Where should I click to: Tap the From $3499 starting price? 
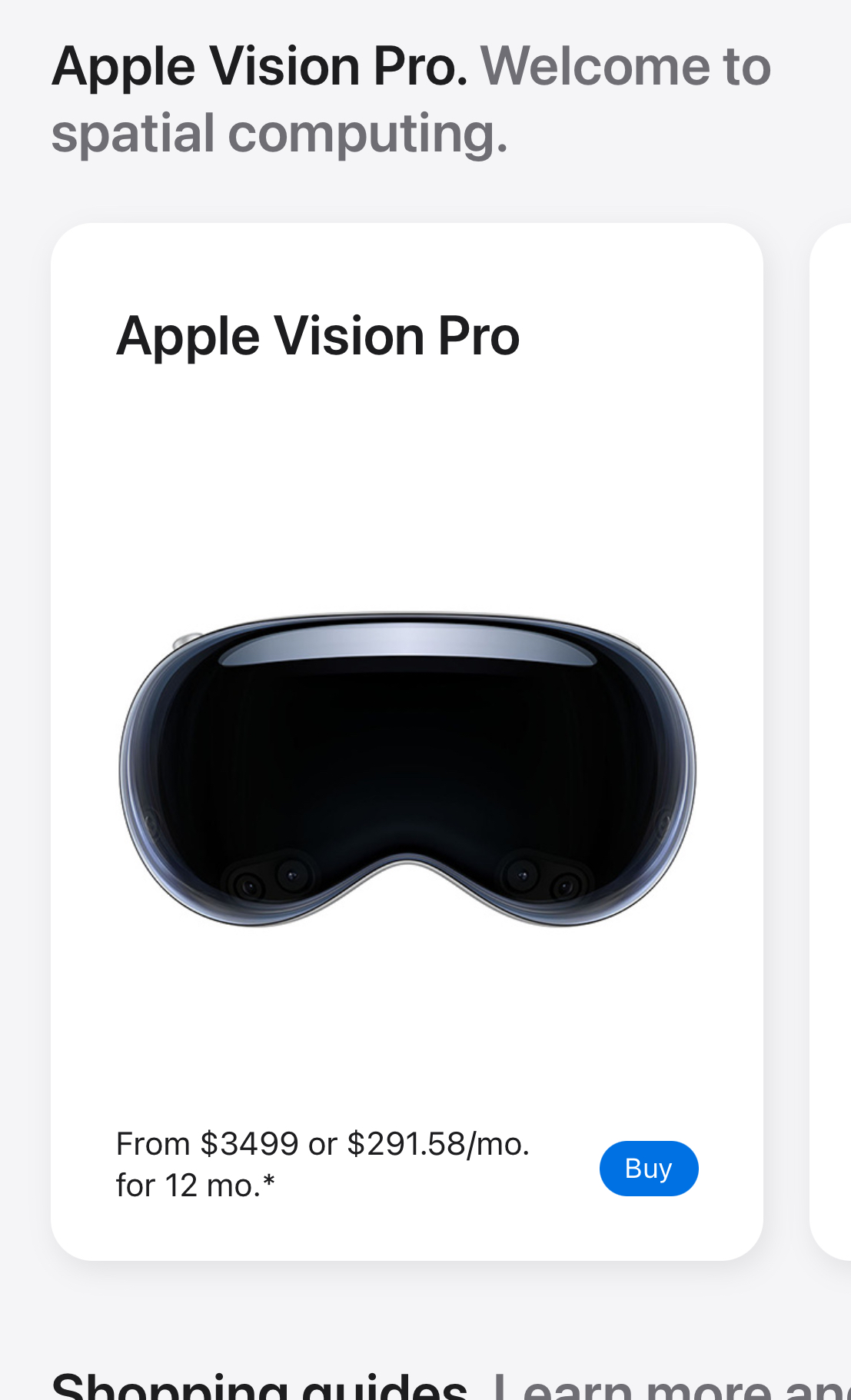(x=207, y=1144)
